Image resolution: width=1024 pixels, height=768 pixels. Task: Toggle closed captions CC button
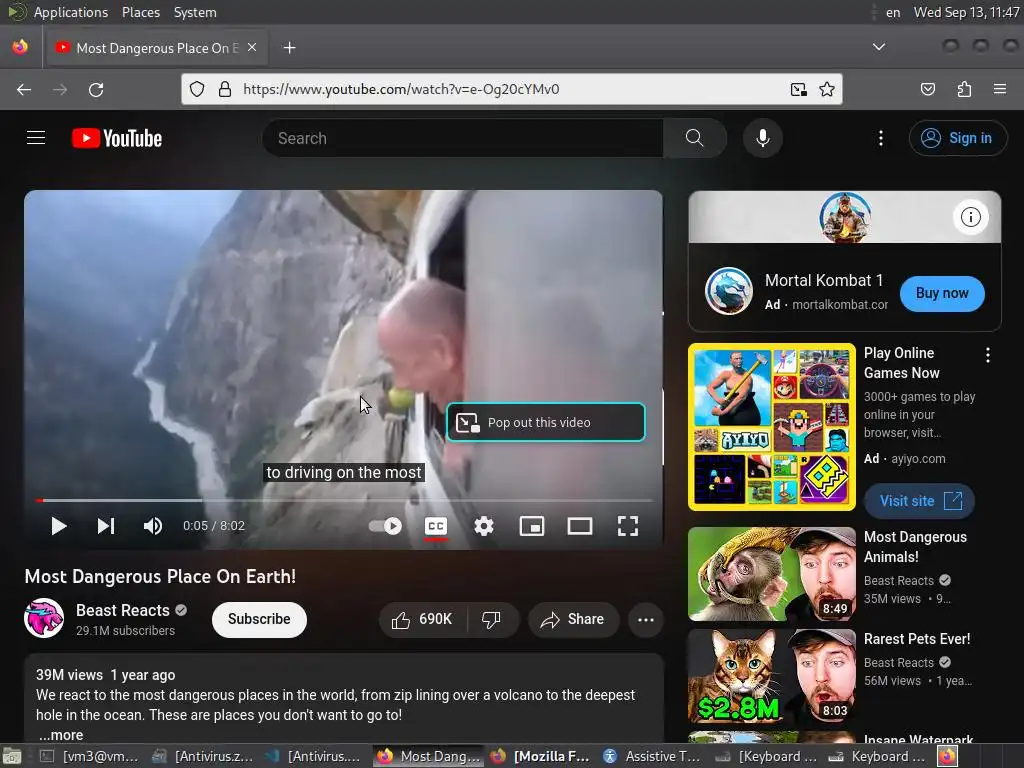436,526
